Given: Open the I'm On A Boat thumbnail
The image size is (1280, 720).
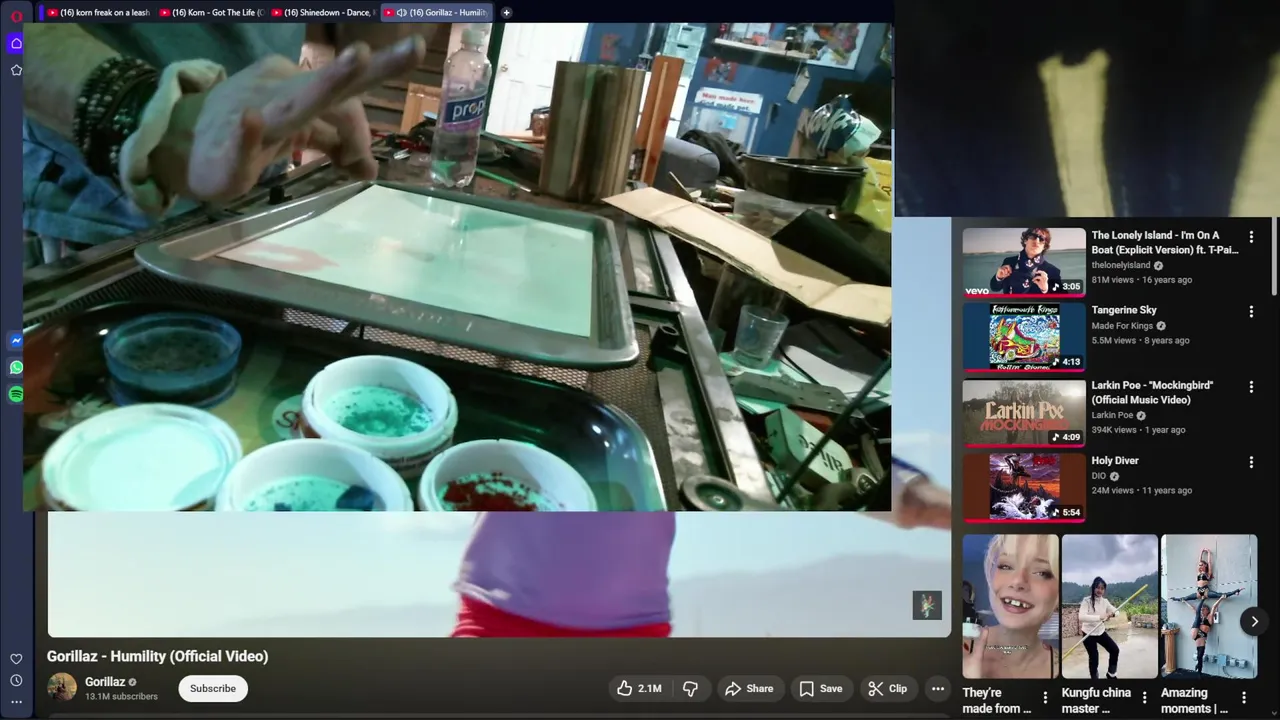Looking at the screenshot, I should click(x=1024, y=262).
